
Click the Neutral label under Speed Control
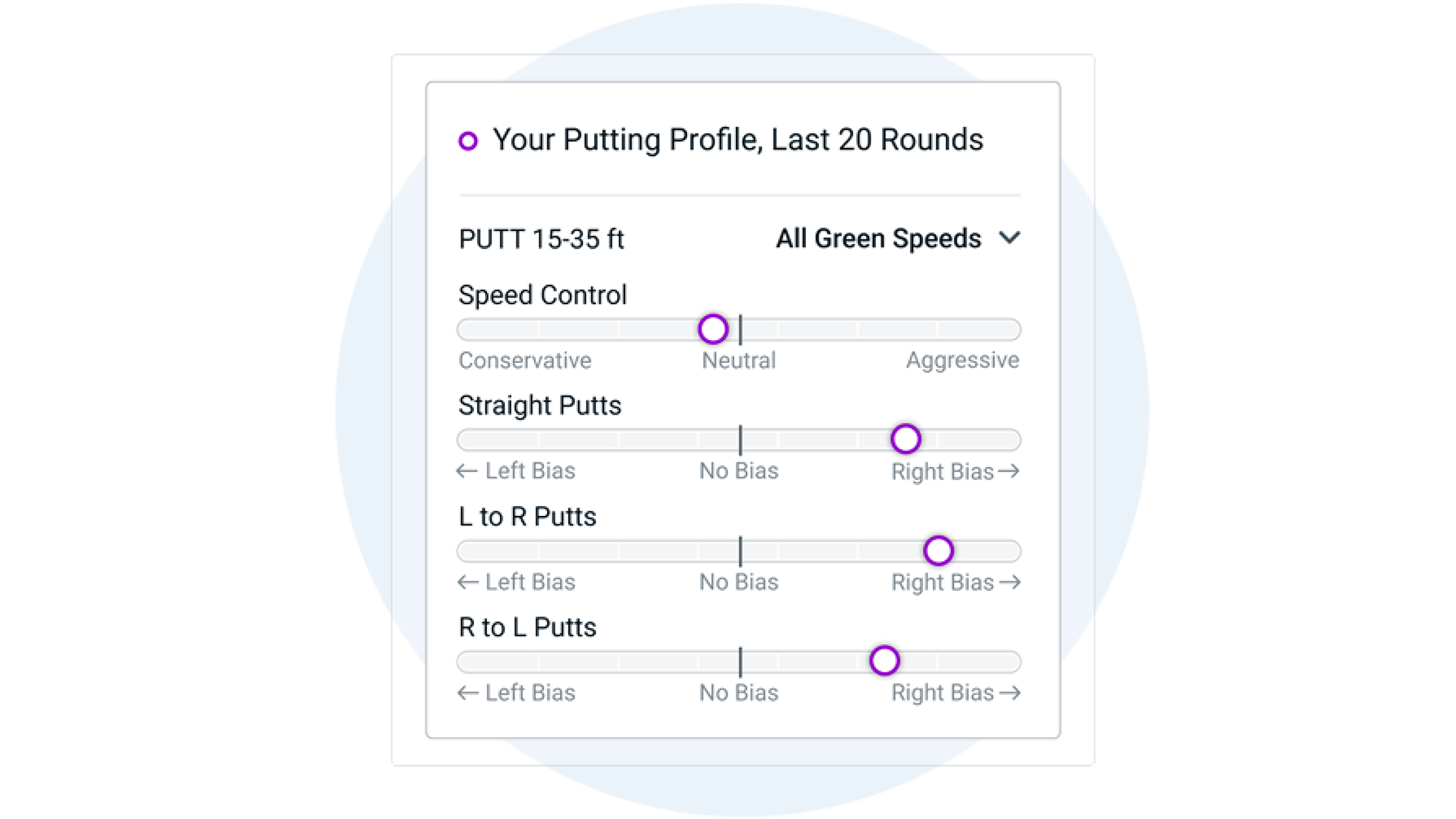click(x=739, y=361)
